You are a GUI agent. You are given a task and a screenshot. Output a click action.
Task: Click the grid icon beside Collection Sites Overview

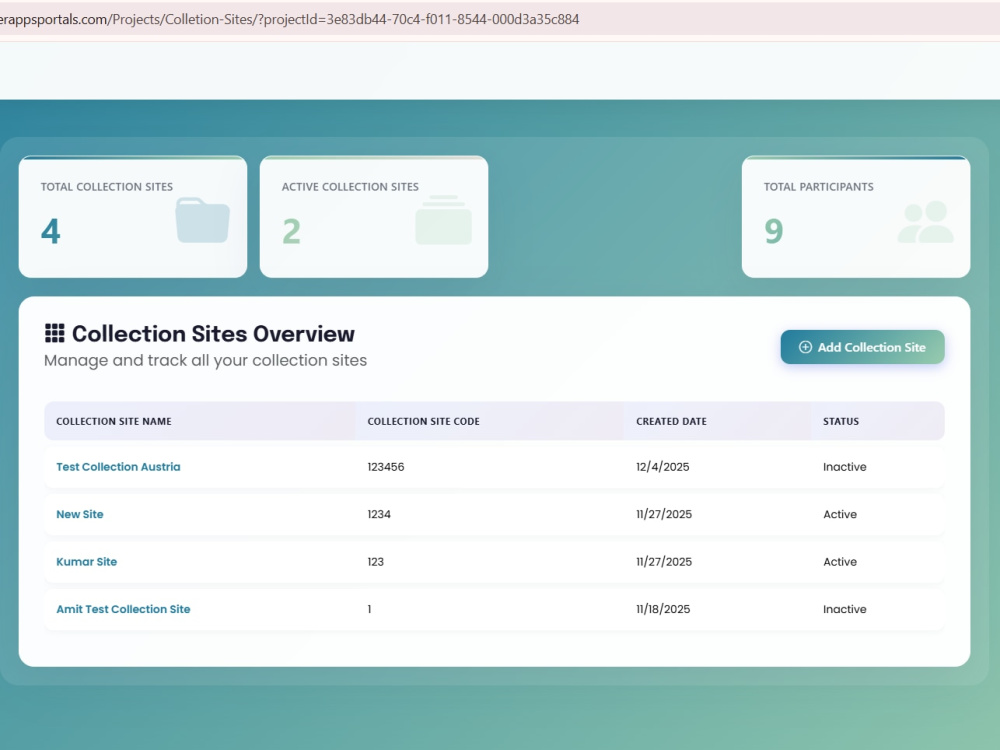click(x=55, y=333)
